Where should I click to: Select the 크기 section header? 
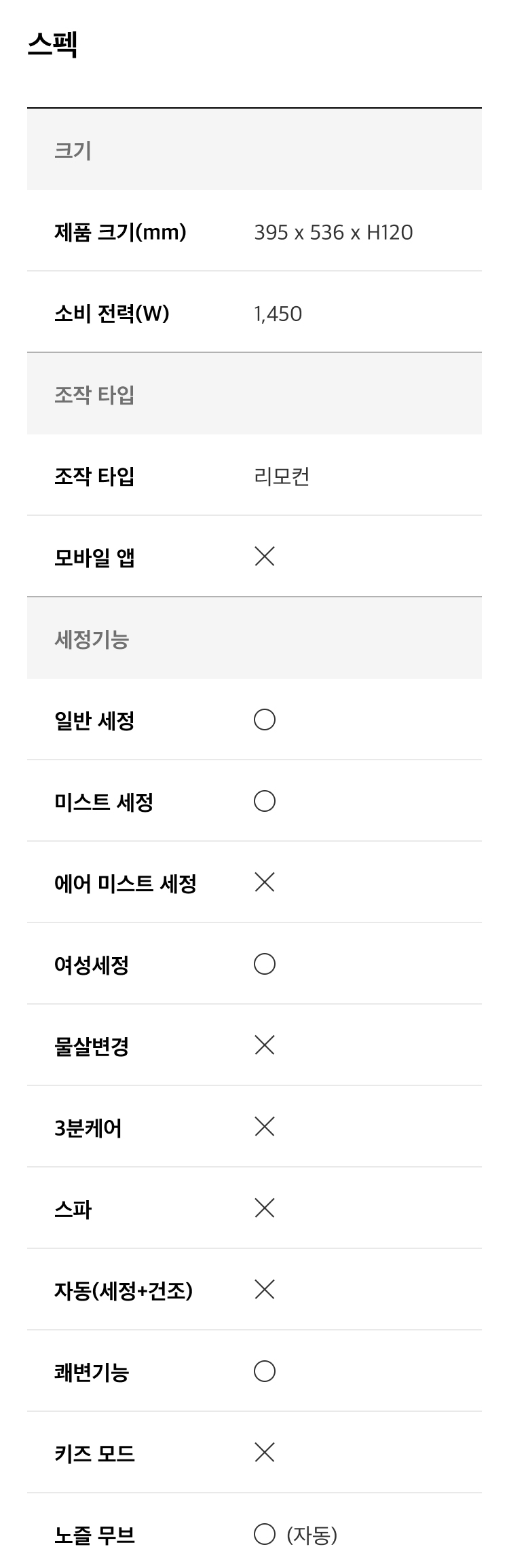pyautogui.click(x=254, y=149)
